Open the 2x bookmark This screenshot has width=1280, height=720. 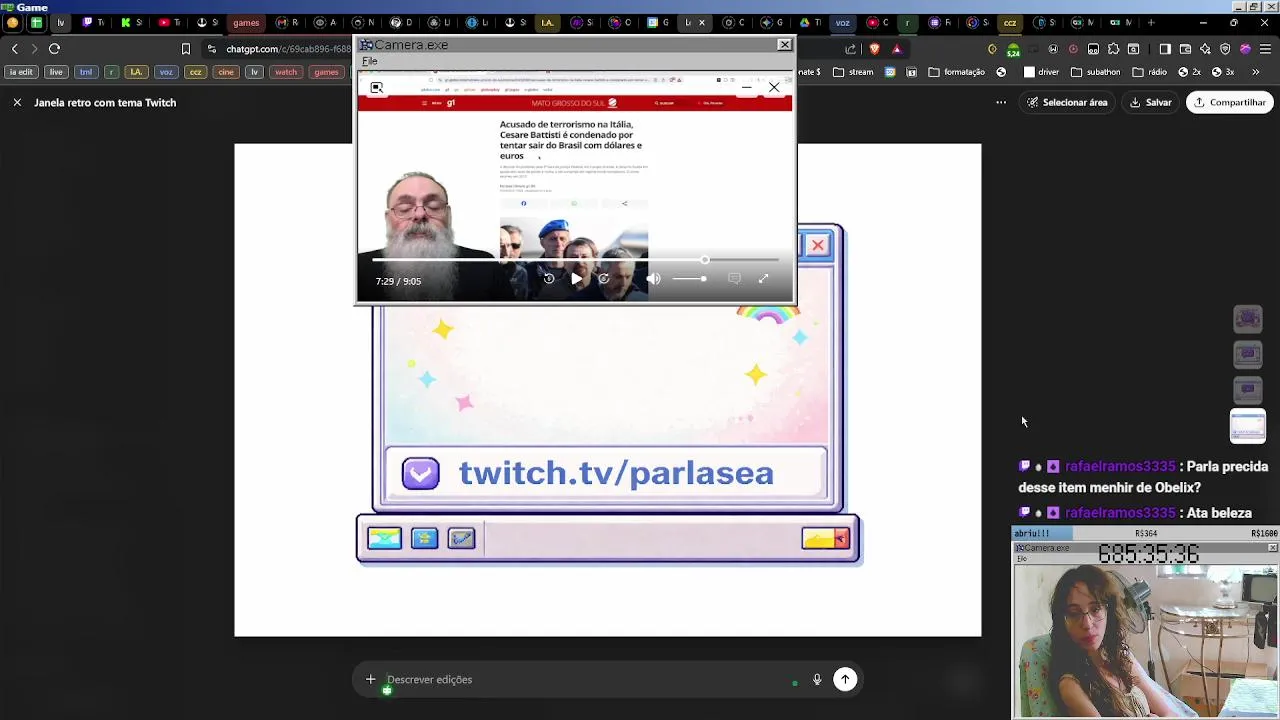click(1188, 72)
